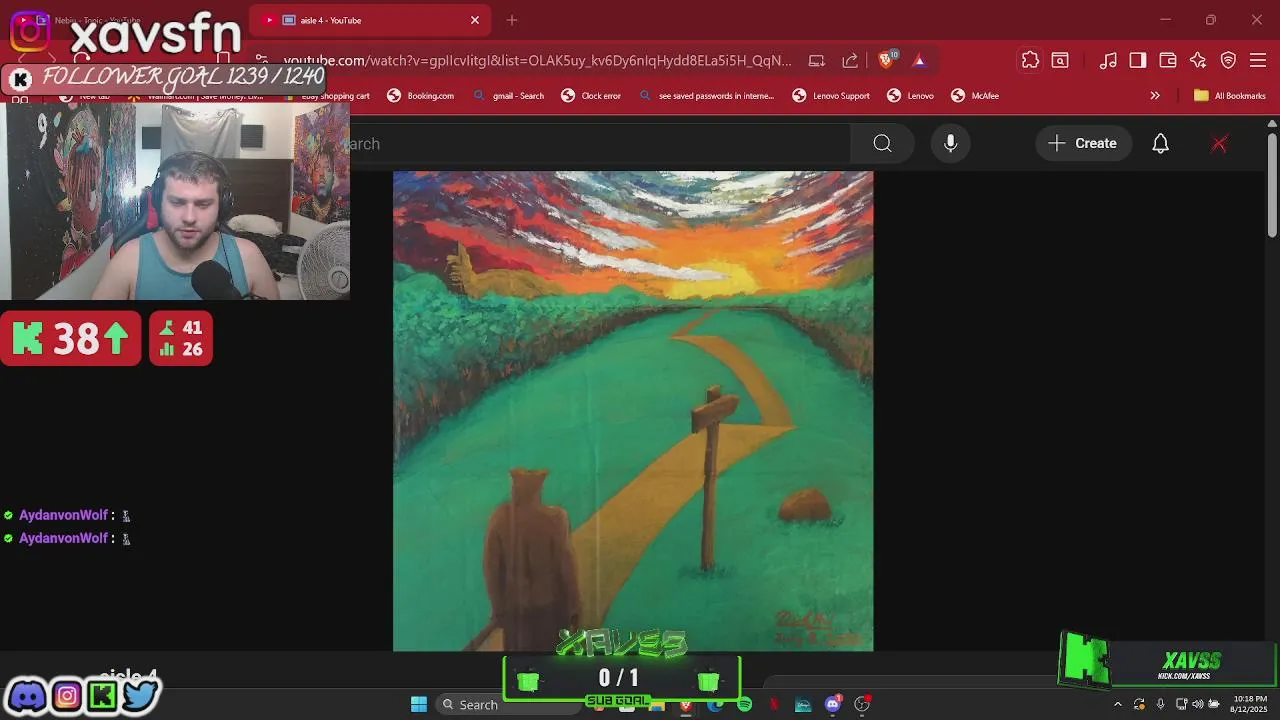The image size is (1280, 720).
Task: Open the media playlist music-note icon
Action: pyautogui.click(x=1108, y=61)
